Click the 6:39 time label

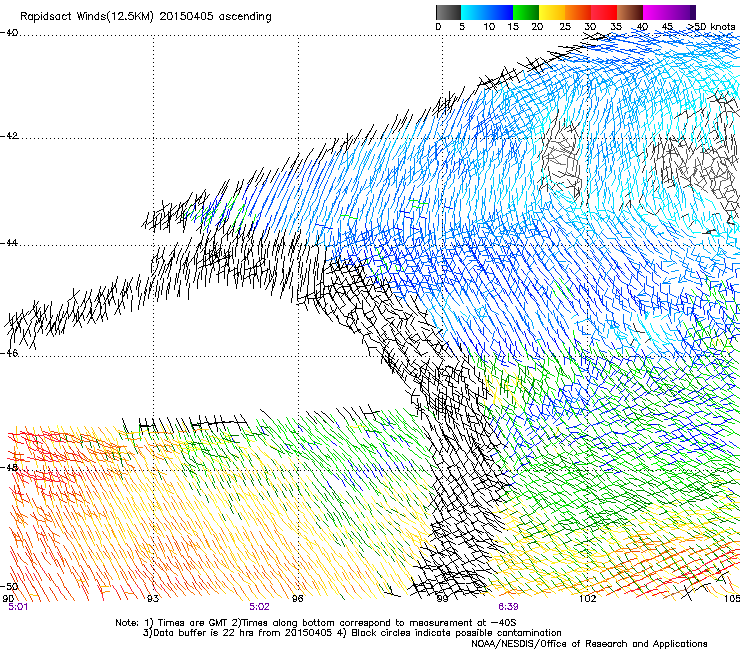[508, 607]
